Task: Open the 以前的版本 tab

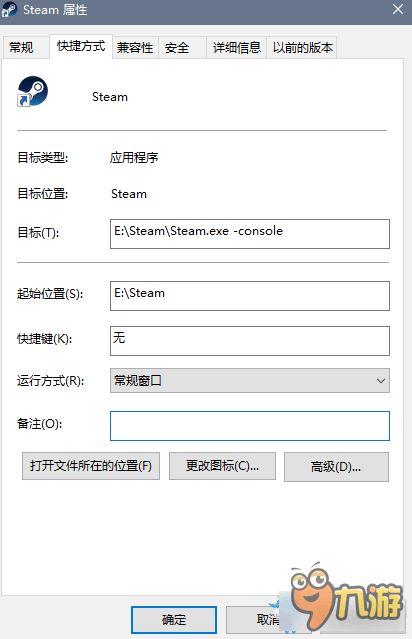Action: tap(302, 48)
